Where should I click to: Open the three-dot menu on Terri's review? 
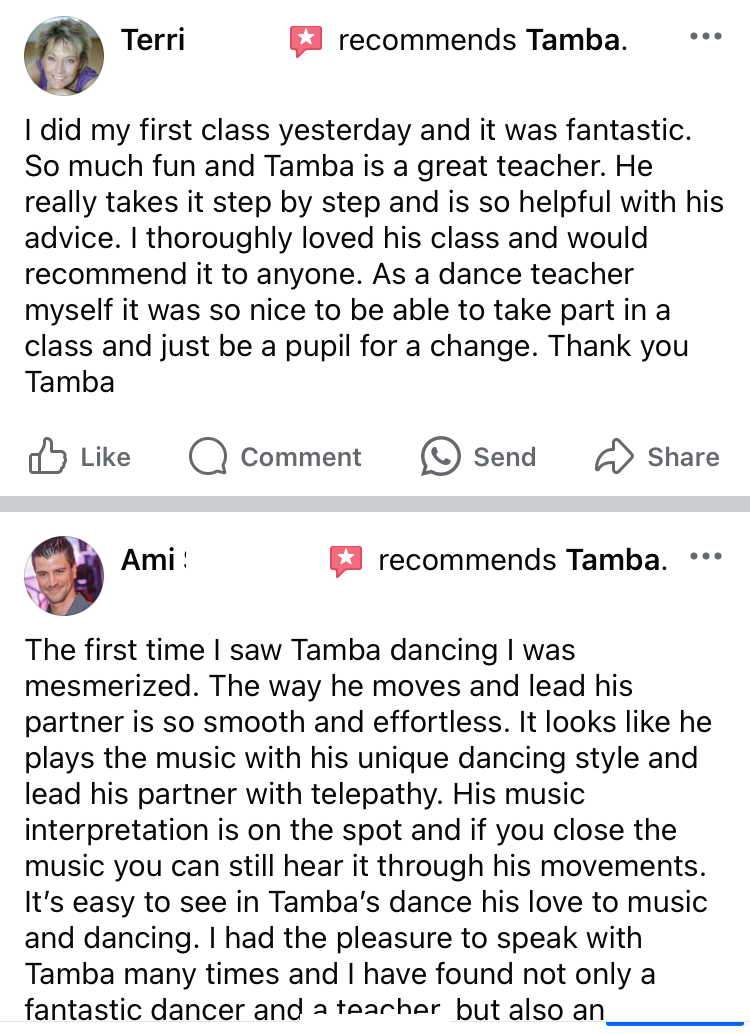coord(706,37)
